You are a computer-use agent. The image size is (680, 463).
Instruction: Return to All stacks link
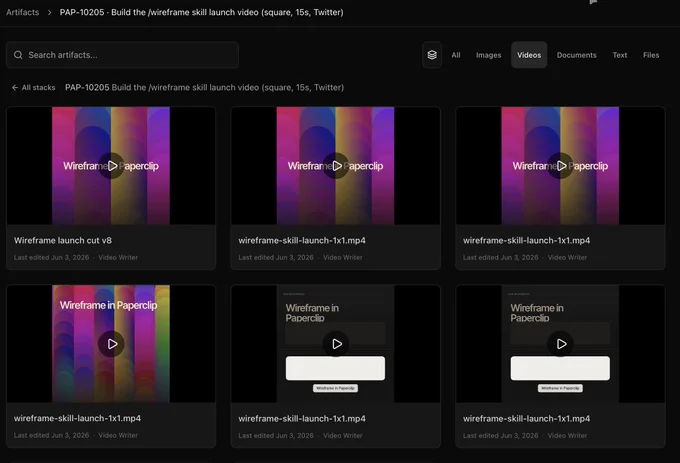38,88
